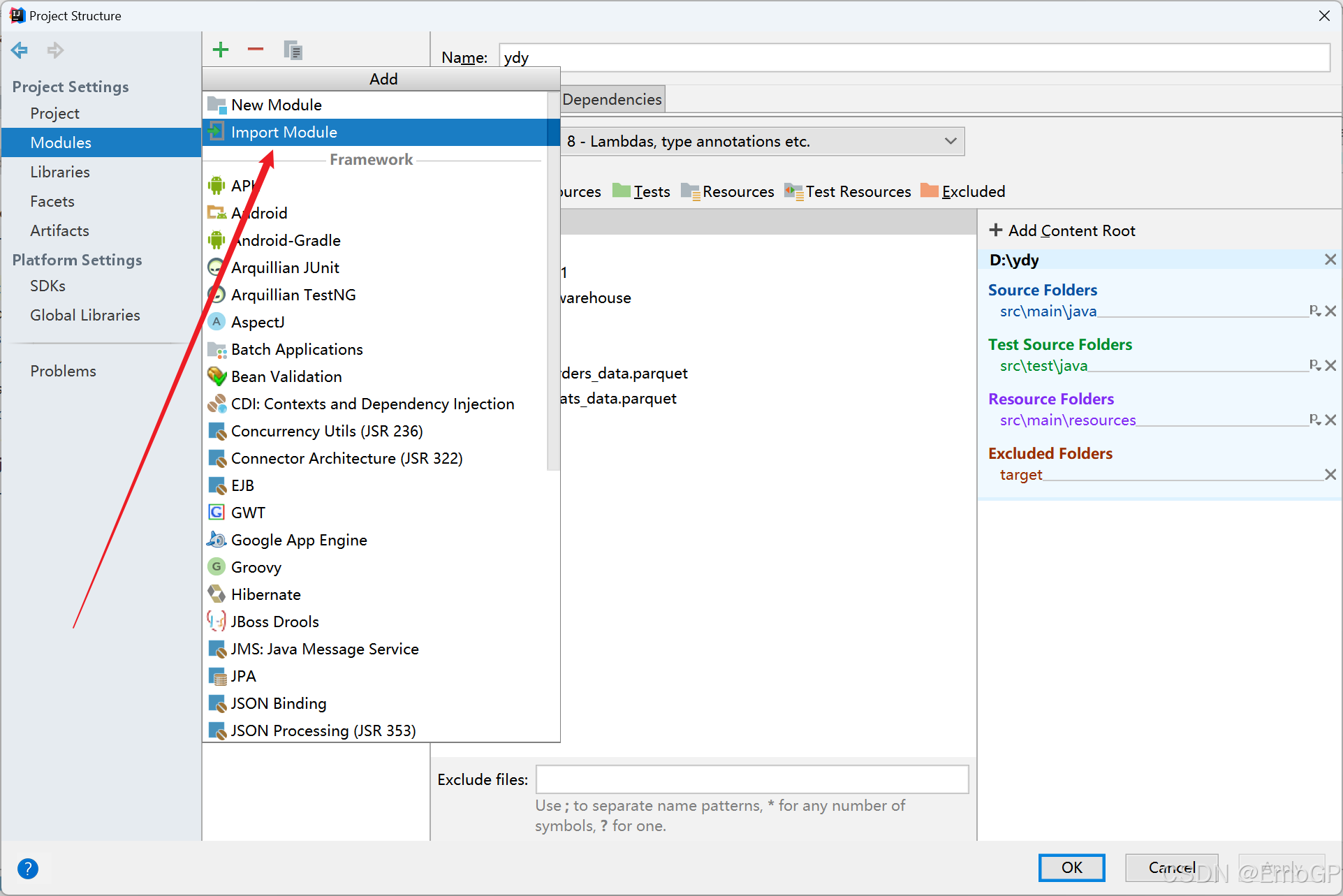Open the help question mark icon
This screenshot has height=896, width=1343.
[x=27, y=869]
